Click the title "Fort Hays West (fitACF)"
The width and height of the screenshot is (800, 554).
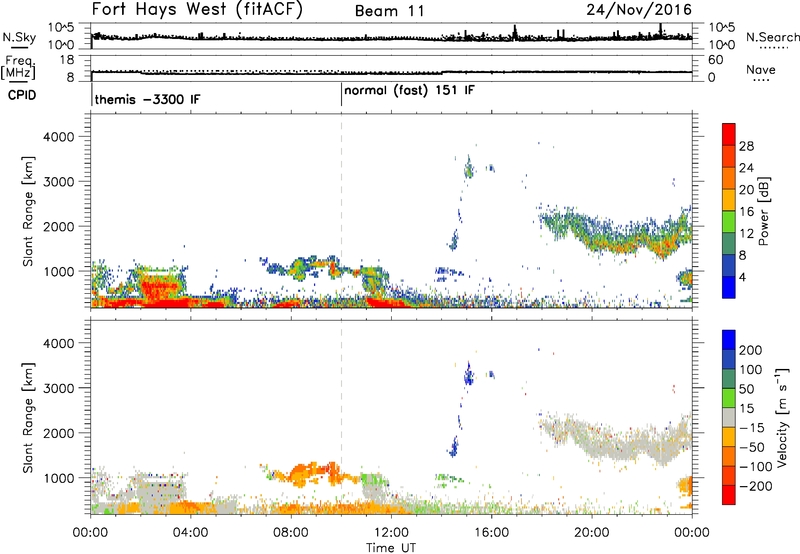click(197, 10)
